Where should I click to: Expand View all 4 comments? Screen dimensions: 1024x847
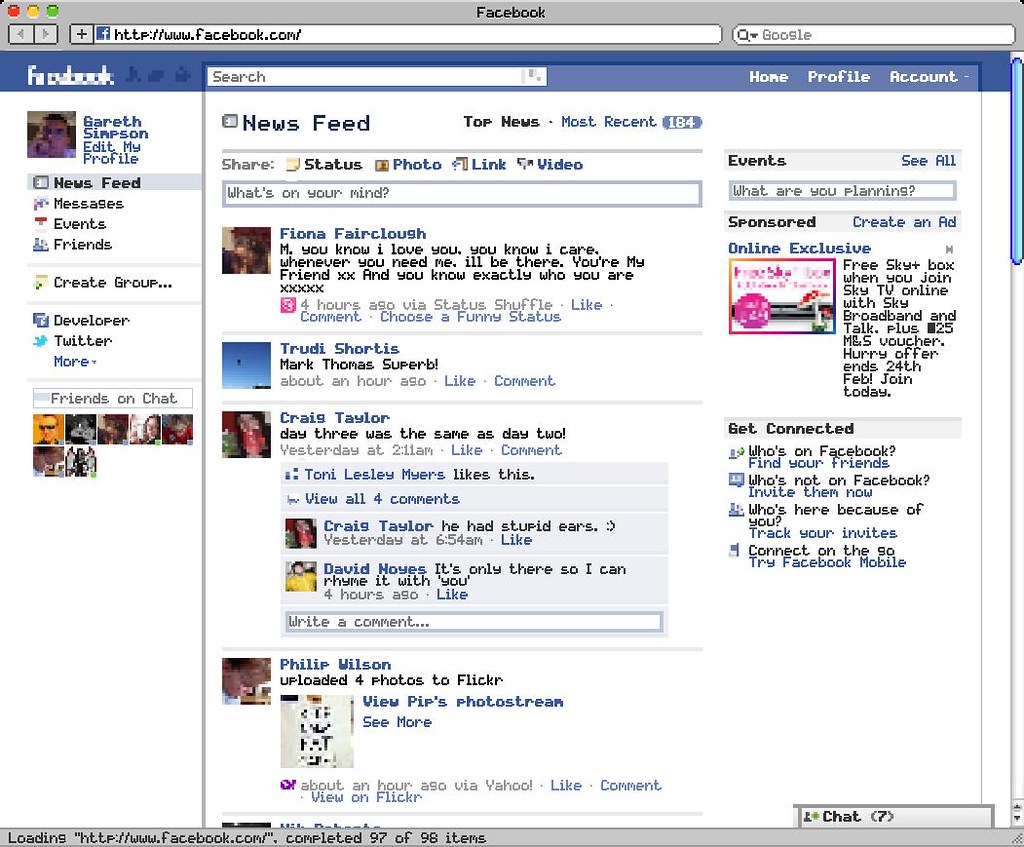[x=382, y=499]
